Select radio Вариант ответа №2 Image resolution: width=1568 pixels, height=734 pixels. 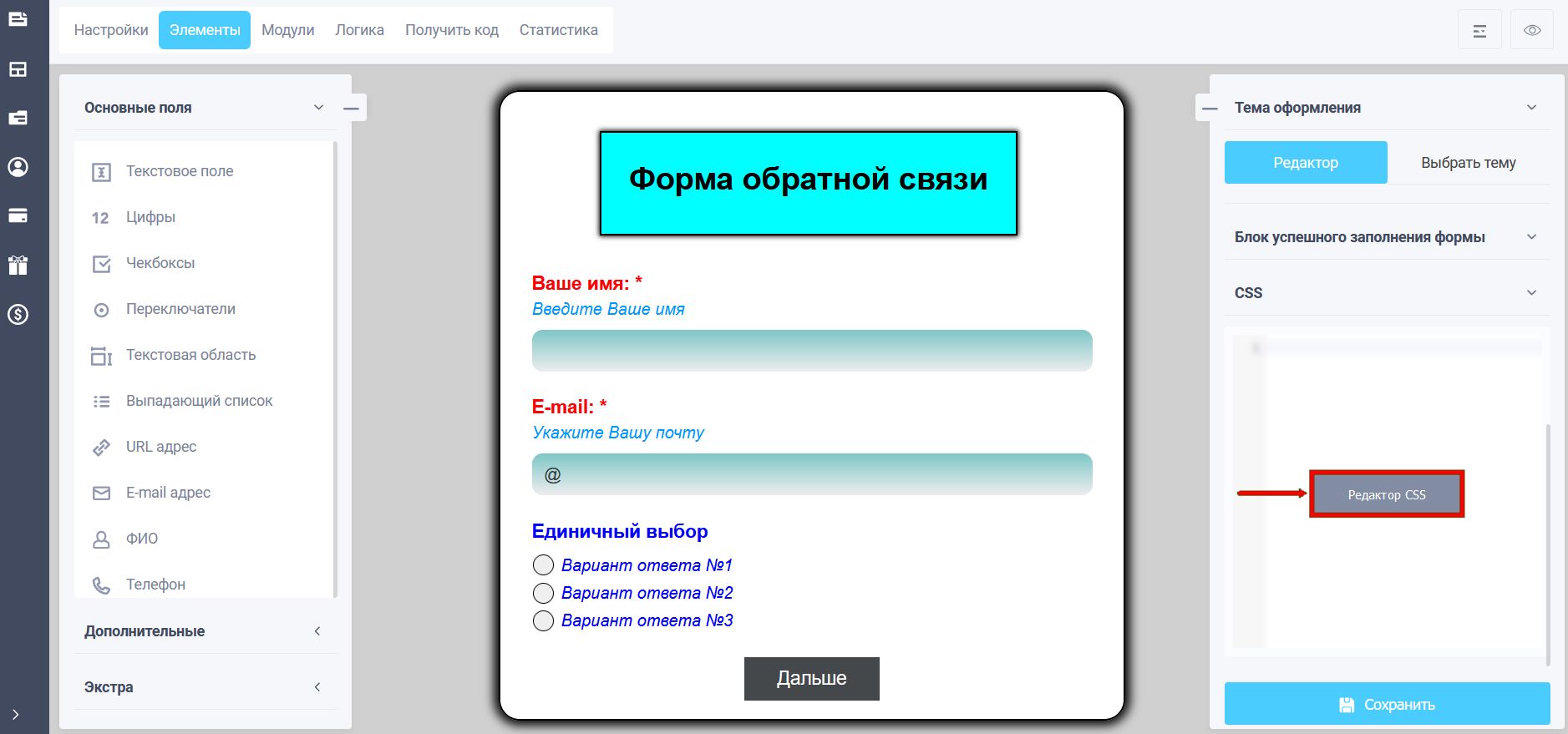(543, 593)
